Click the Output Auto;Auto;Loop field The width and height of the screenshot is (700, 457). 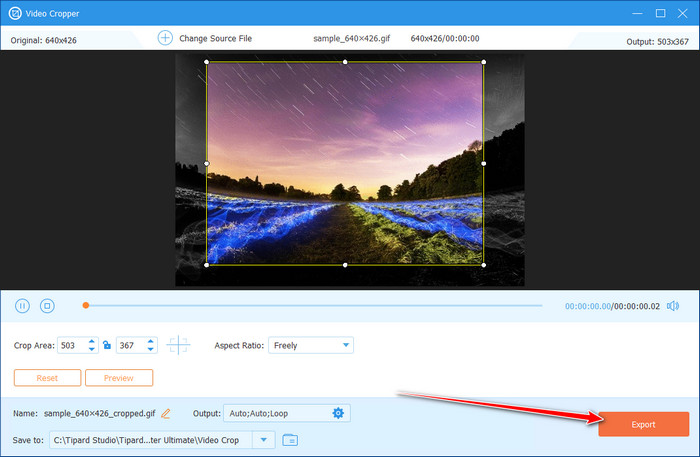[x=287, y=413]
